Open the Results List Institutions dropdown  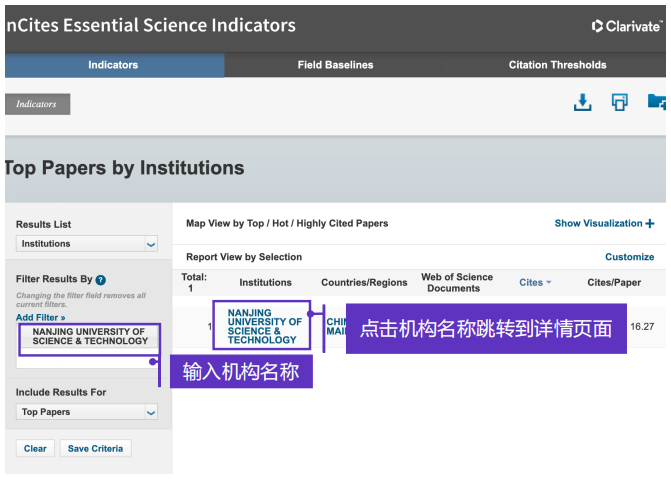click(x=87, y=243)
